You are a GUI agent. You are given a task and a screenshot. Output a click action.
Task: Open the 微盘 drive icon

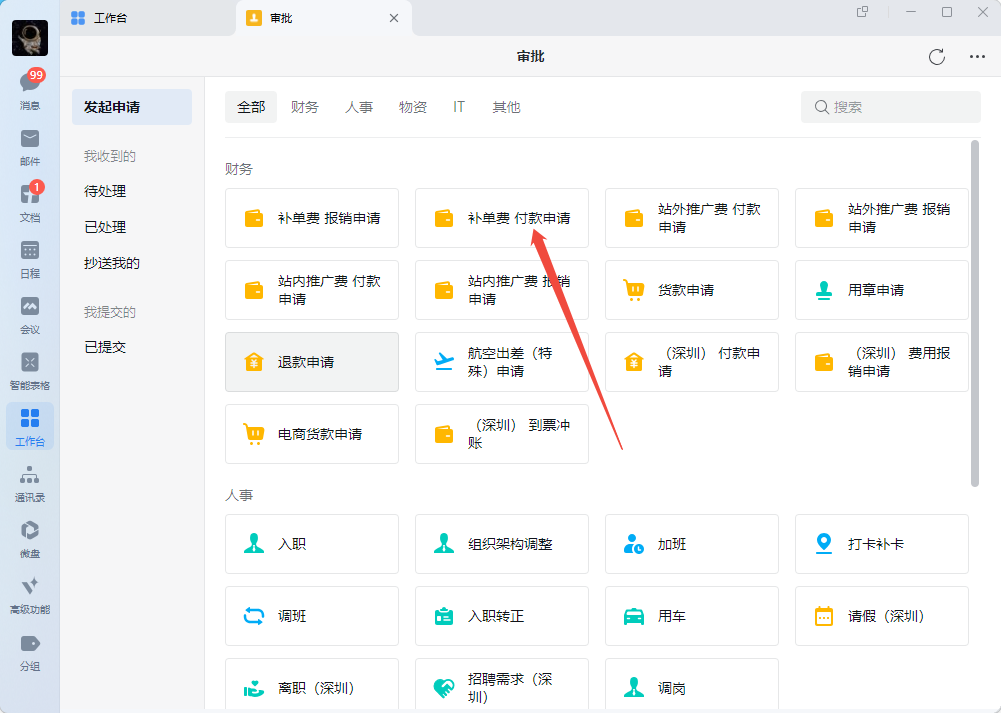click(x=30, y=537)
